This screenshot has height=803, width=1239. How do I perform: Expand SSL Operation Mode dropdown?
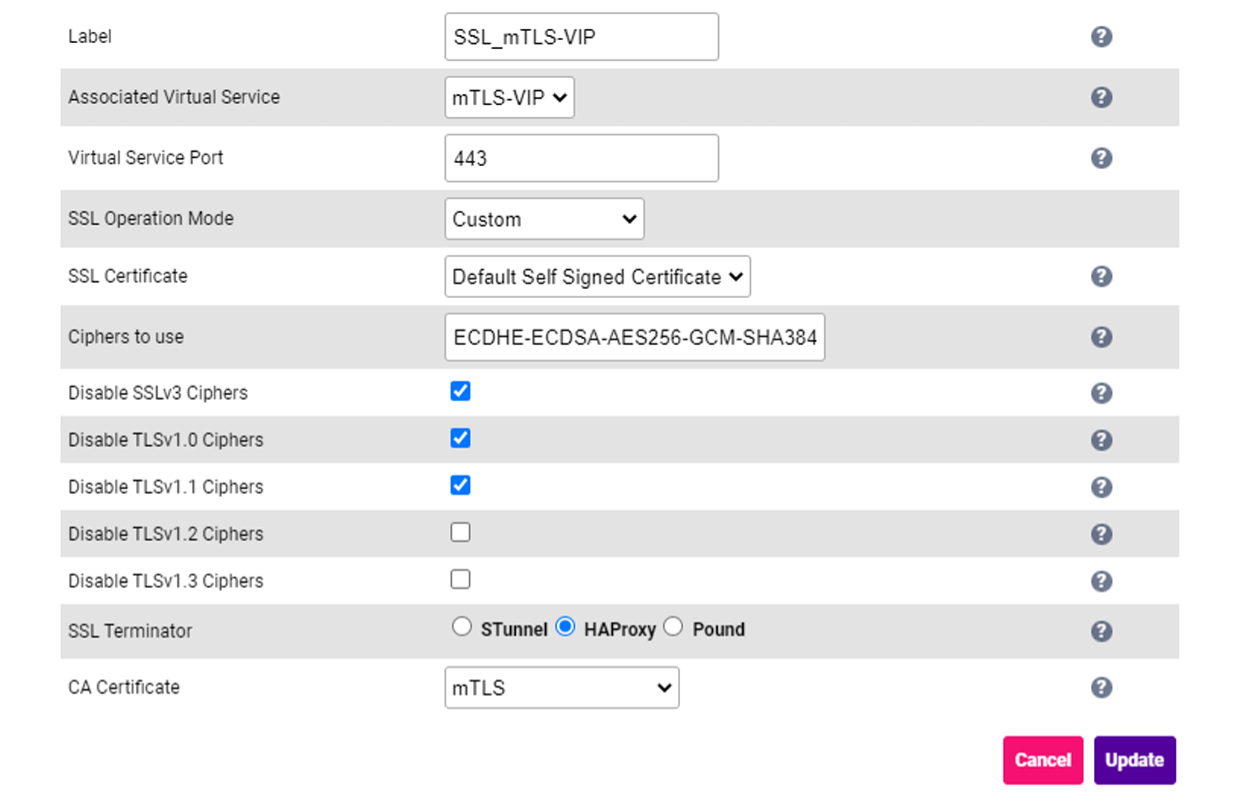544,219
